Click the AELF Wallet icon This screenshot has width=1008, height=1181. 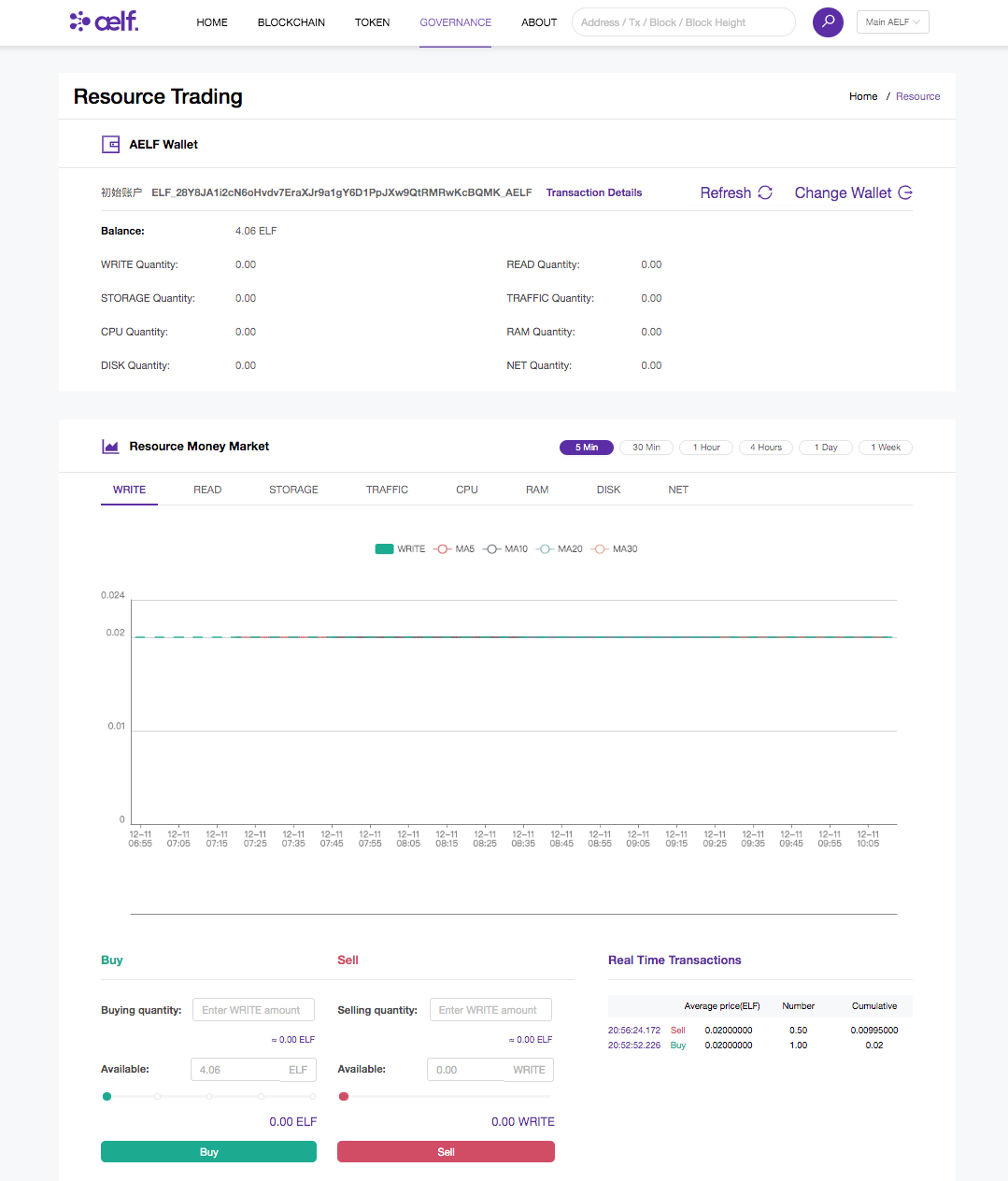[x=110, y=144]
